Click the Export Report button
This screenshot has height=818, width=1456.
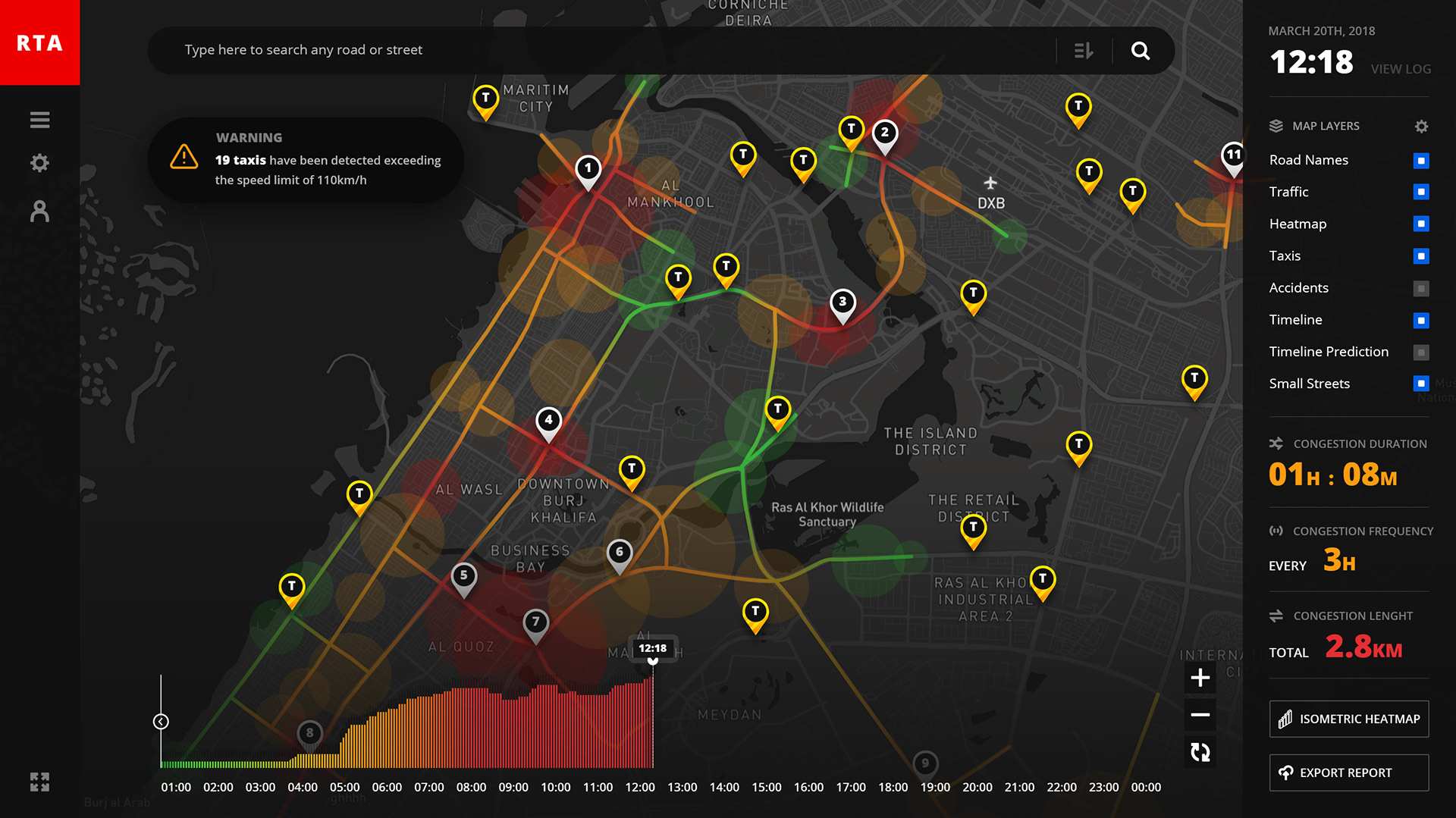[1349, 773]
